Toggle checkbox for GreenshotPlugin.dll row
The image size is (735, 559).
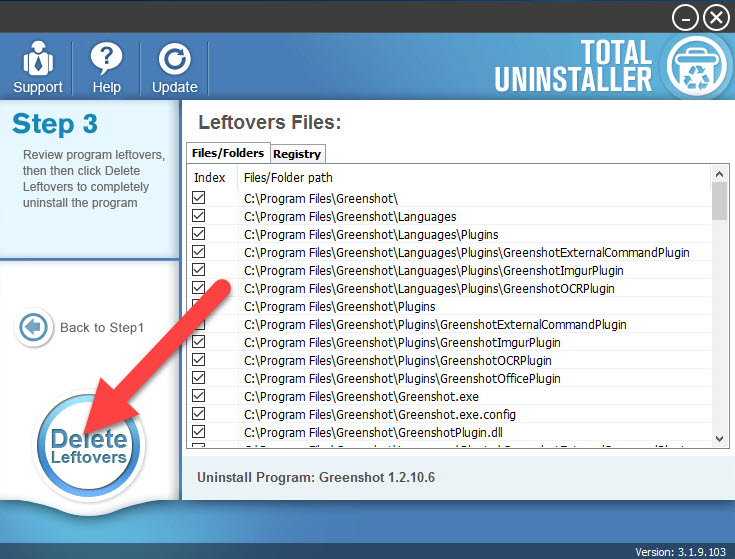[x=199, y=432]
